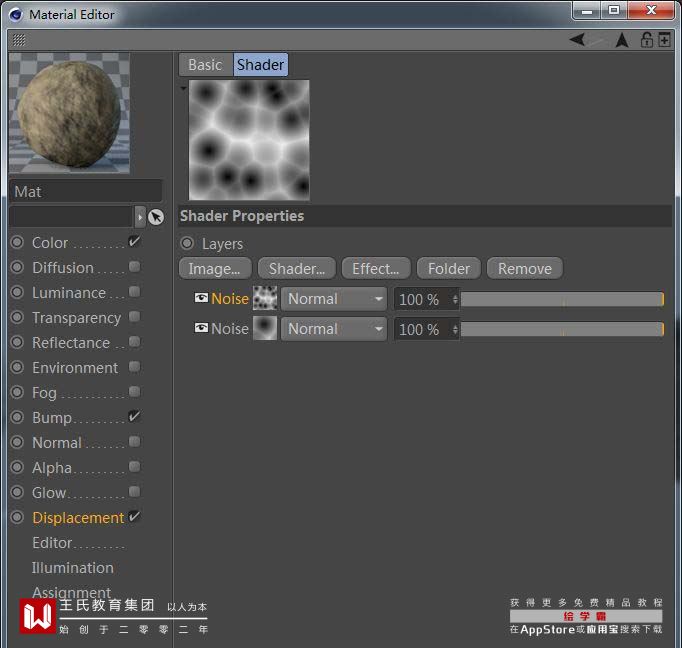Open new manager via plus window icon
682x648 pixels.
coord(664,40)
